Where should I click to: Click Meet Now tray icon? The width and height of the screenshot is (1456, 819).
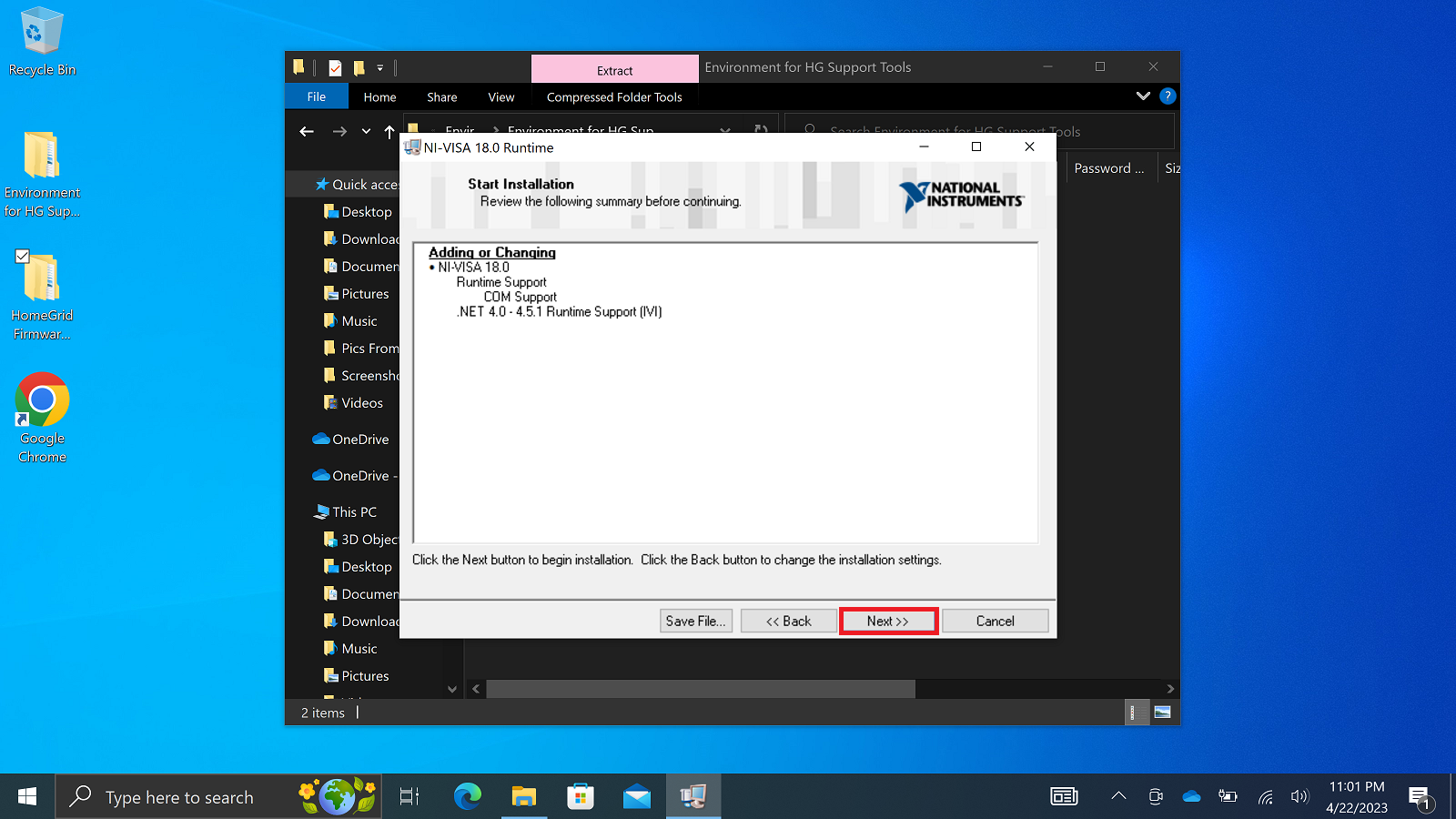tap(1156, 796)
